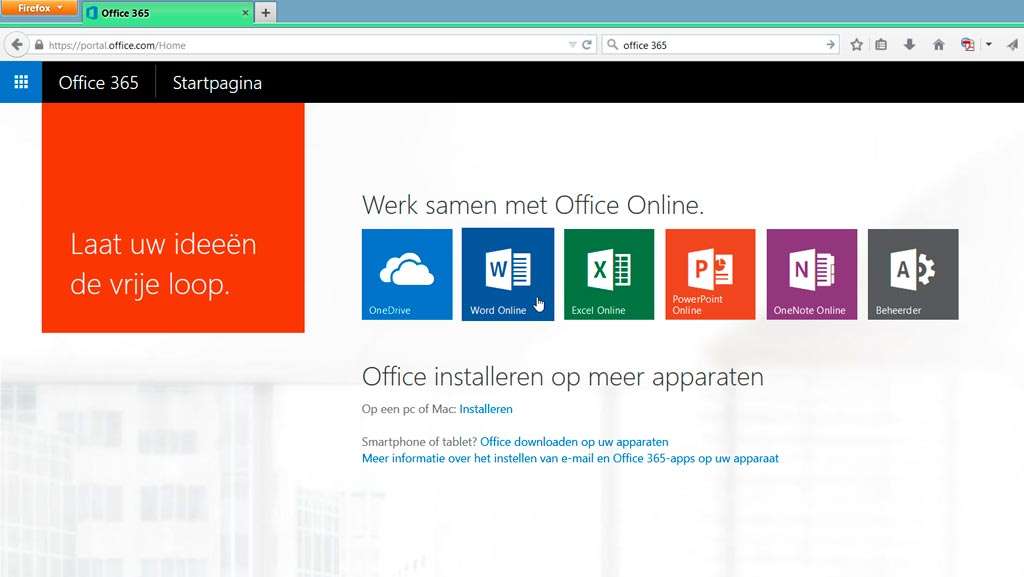Open a new tab with plus button
The image size is (1024, 577).
(266, 12)
